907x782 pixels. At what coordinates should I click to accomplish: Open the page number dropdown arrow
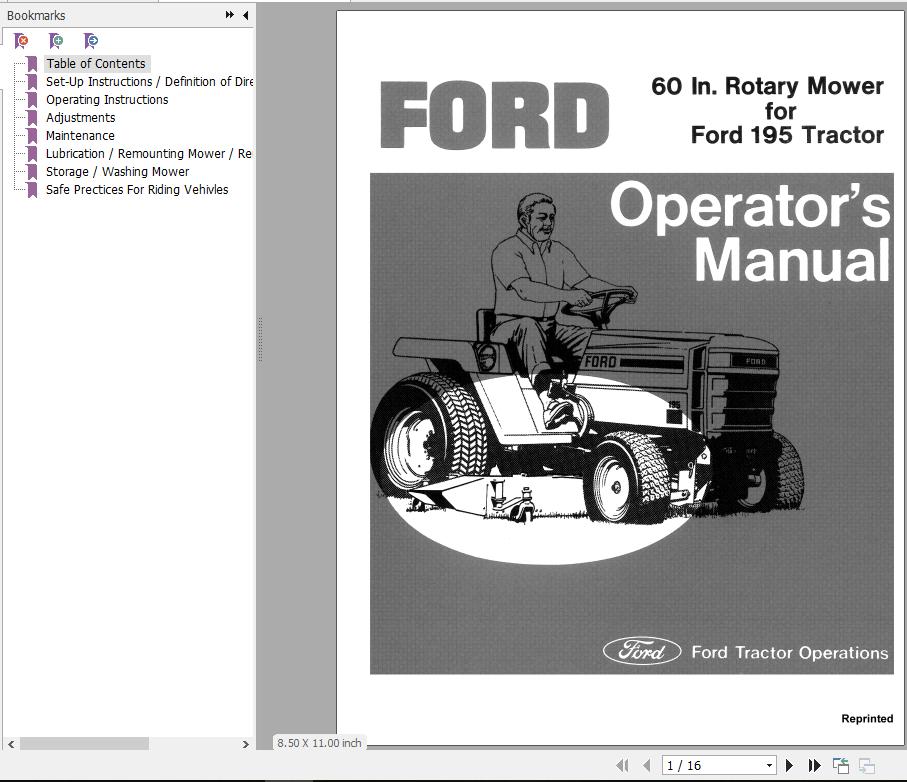[x=769, y=765]
